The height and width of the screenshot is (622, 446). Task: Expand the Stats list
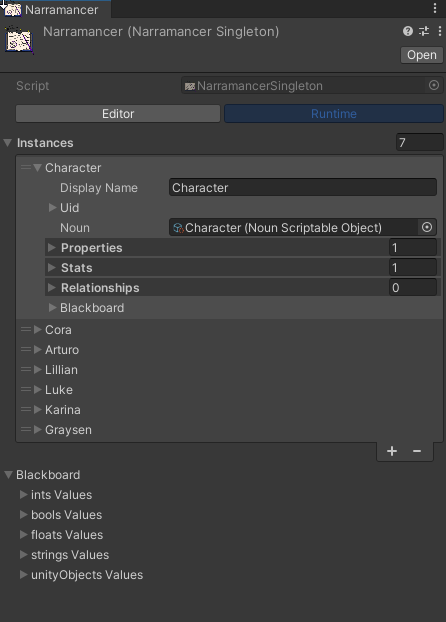click(52, 267)
